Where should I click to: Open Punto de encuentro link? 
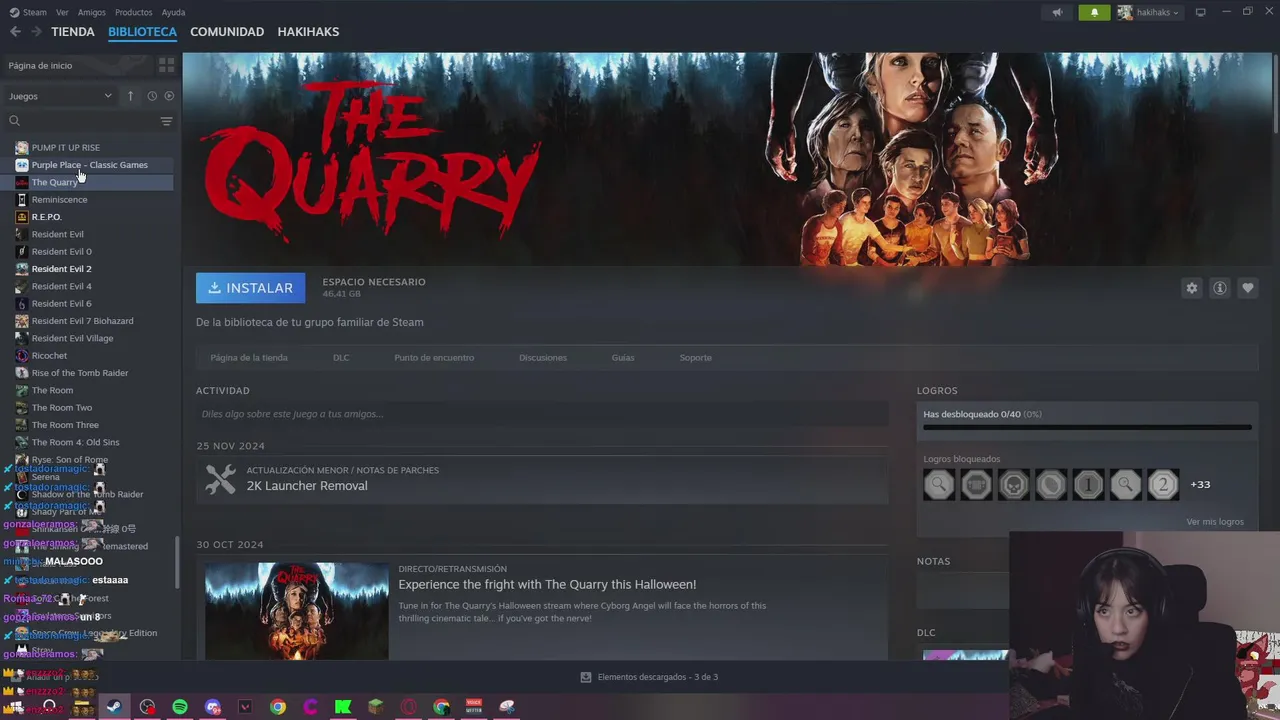point(434,357)
